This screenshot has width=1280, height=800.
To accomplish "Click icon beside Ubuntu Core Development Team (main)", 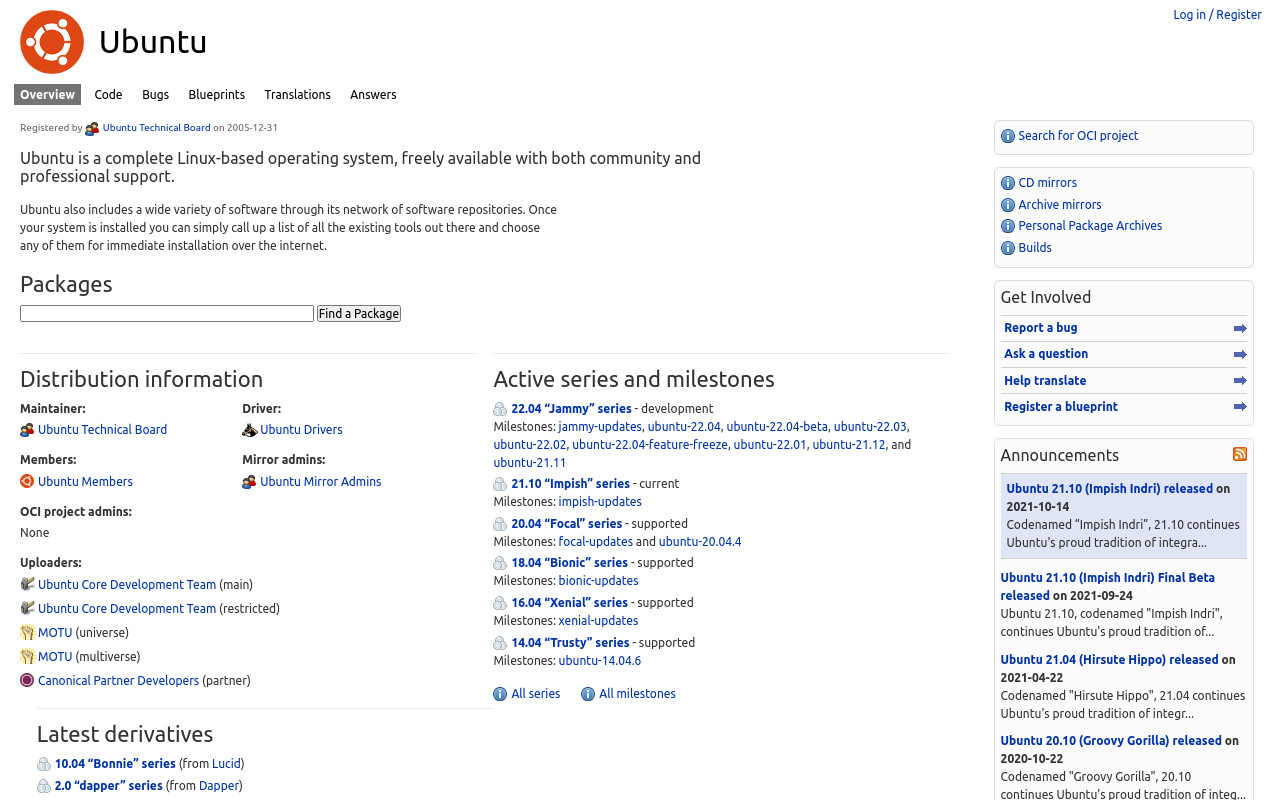I will pyautogui.click(x=27, y=584).
